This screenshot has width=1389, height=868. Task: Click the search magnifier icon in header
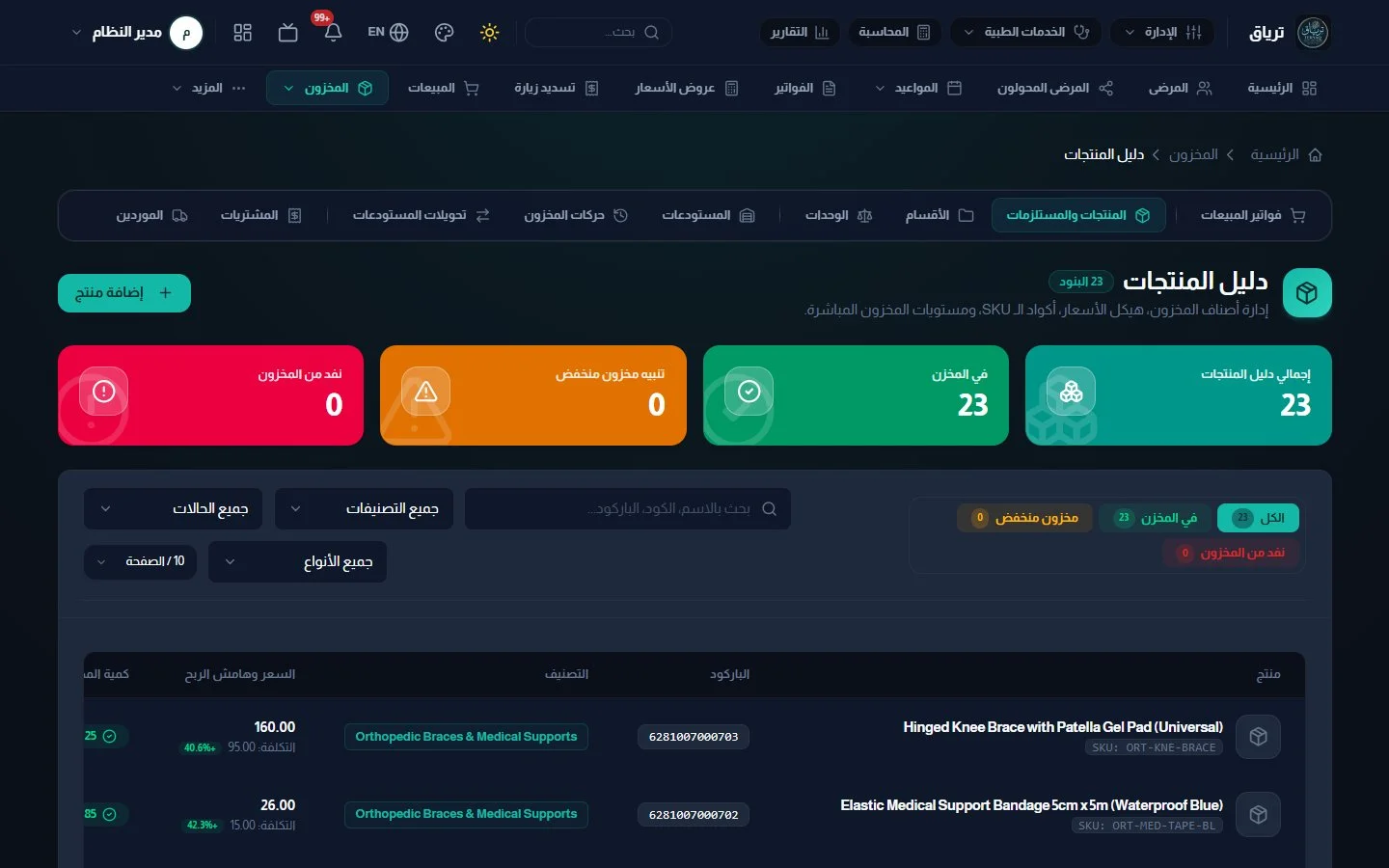[651, 33]
